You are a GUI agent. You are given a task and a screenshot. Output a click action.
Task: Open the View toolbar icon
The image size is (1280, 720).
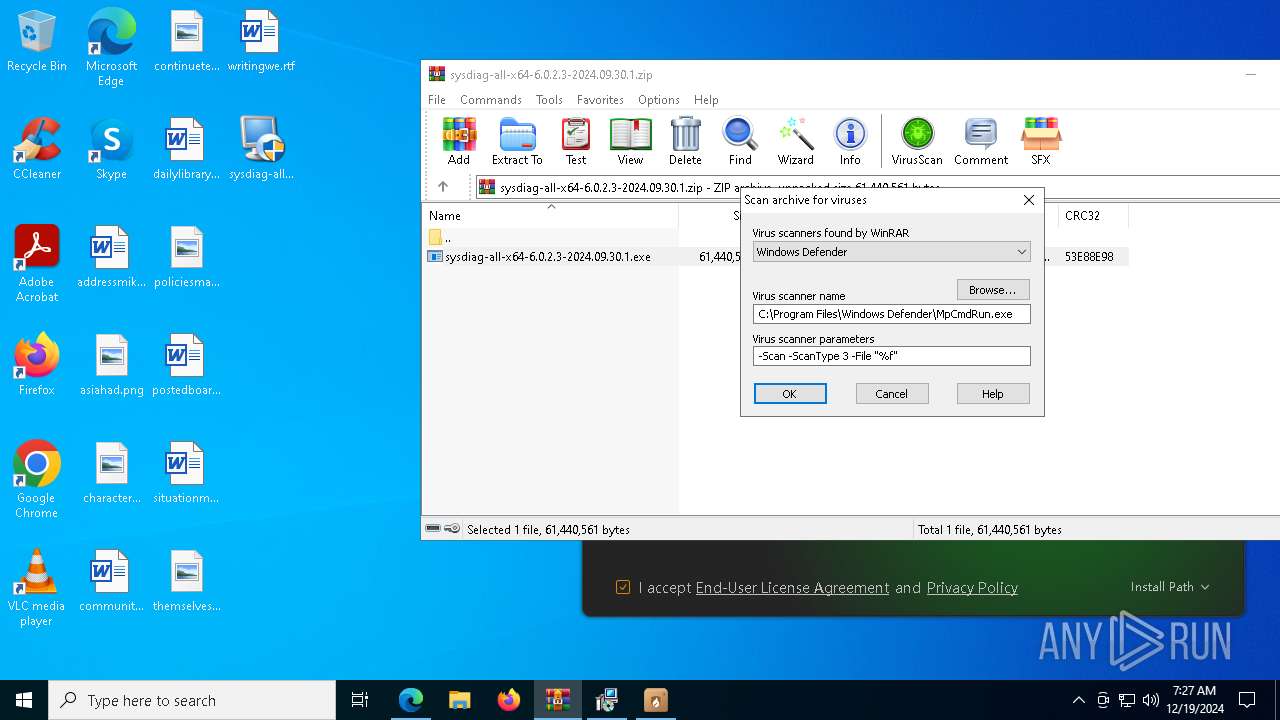click(630, 141)
